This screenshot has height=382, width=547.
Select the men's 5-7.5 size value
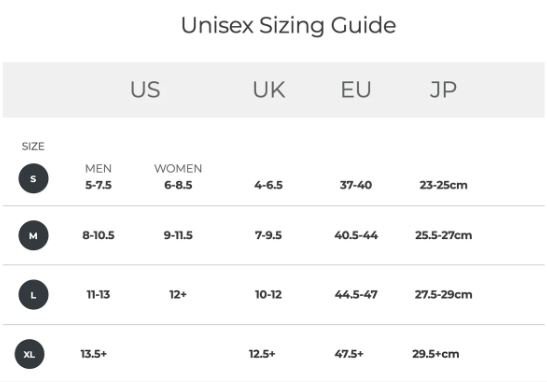(98, 185)
